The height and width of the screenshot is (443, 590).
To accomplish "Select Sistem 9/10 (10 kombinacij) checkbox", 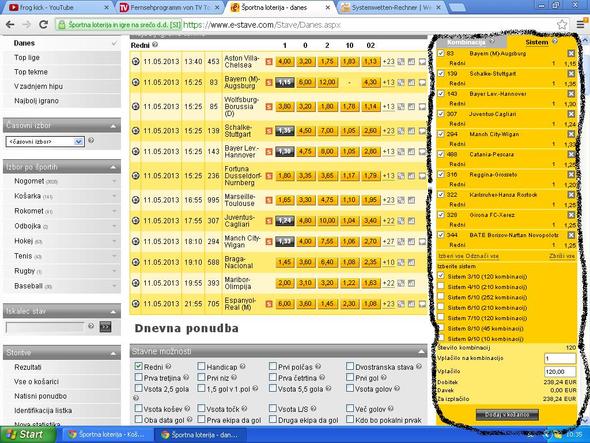I will (441, 338).
